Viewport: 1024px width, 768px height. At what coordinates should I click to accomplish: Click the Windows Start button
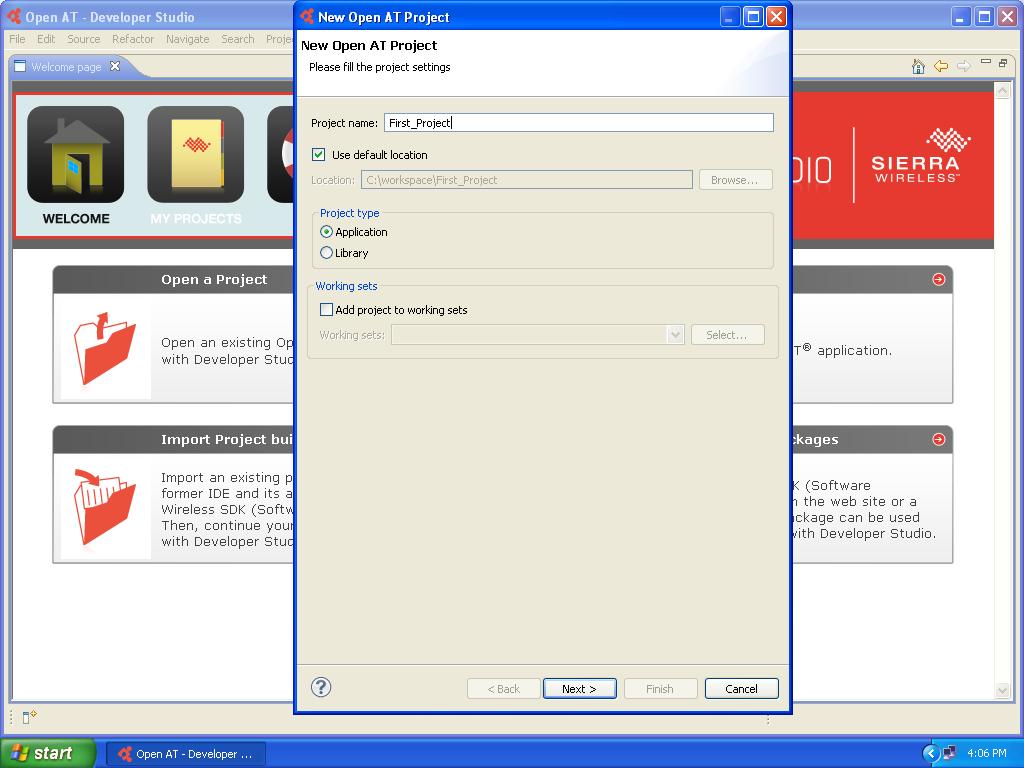(47, 753)
